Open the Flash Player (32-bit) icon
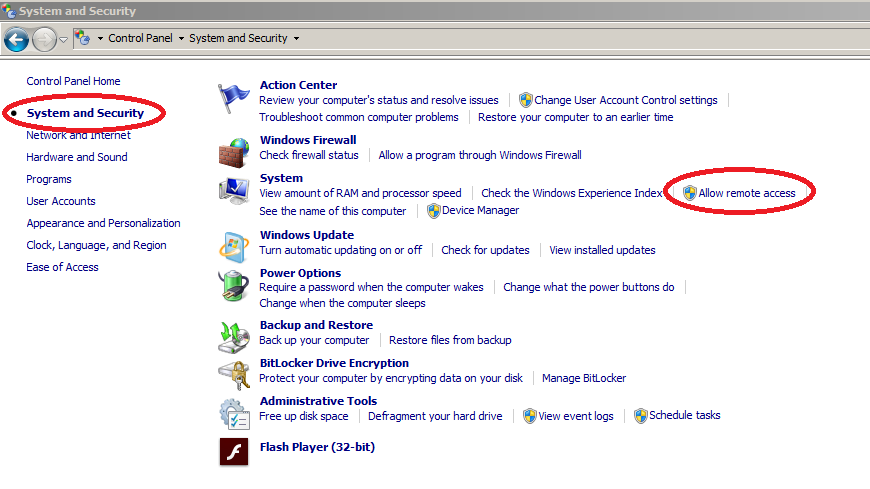The height and width of the screenshot is (489, 870). click(x=233, y=452)
